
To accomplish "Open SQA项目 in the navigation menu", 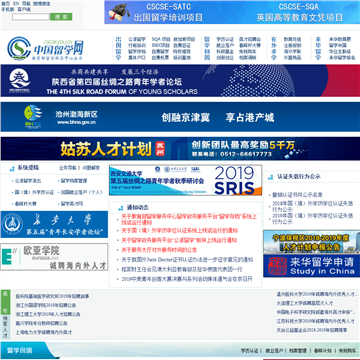I will coord(161,39).
